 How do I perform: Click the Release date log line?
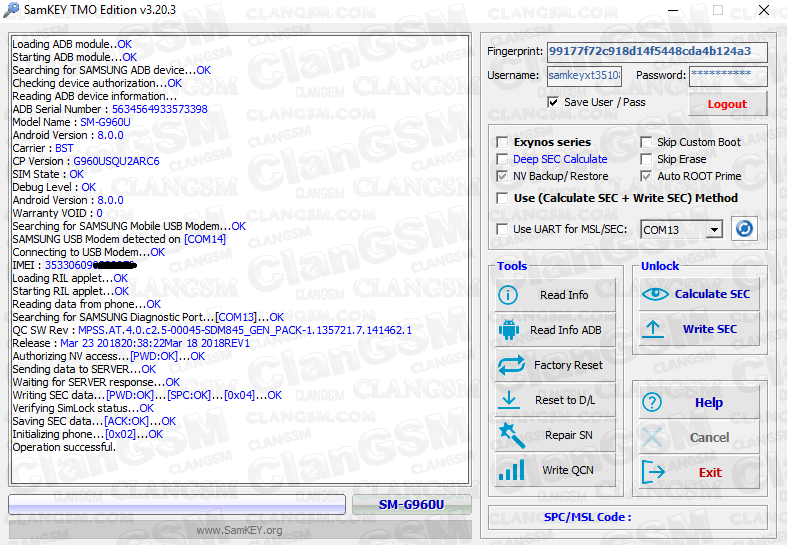(x=131, y=343)
